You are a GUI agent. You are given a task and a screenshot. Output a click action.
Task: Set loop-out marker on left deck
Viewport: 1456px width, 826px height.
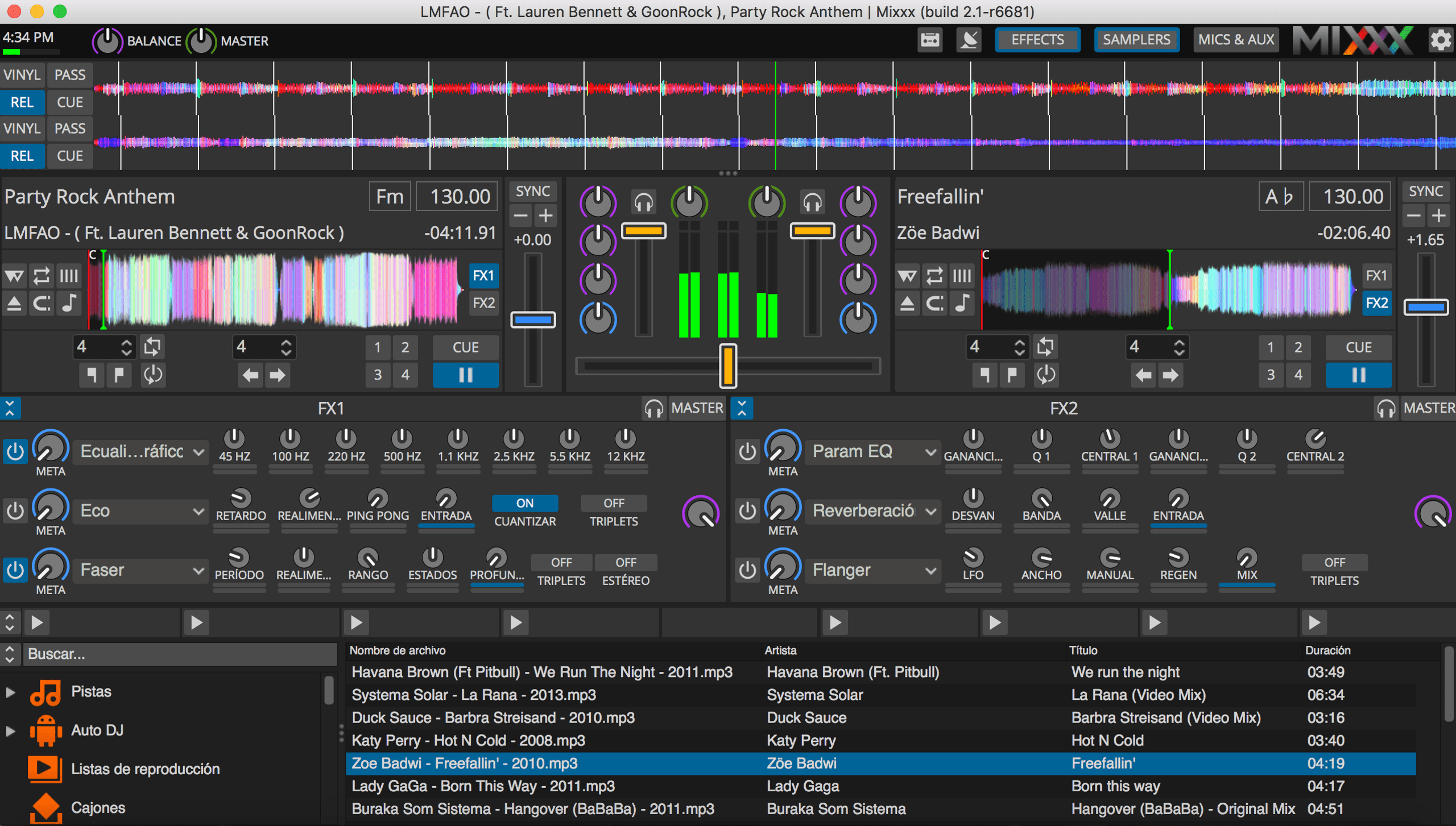[119, 375]
